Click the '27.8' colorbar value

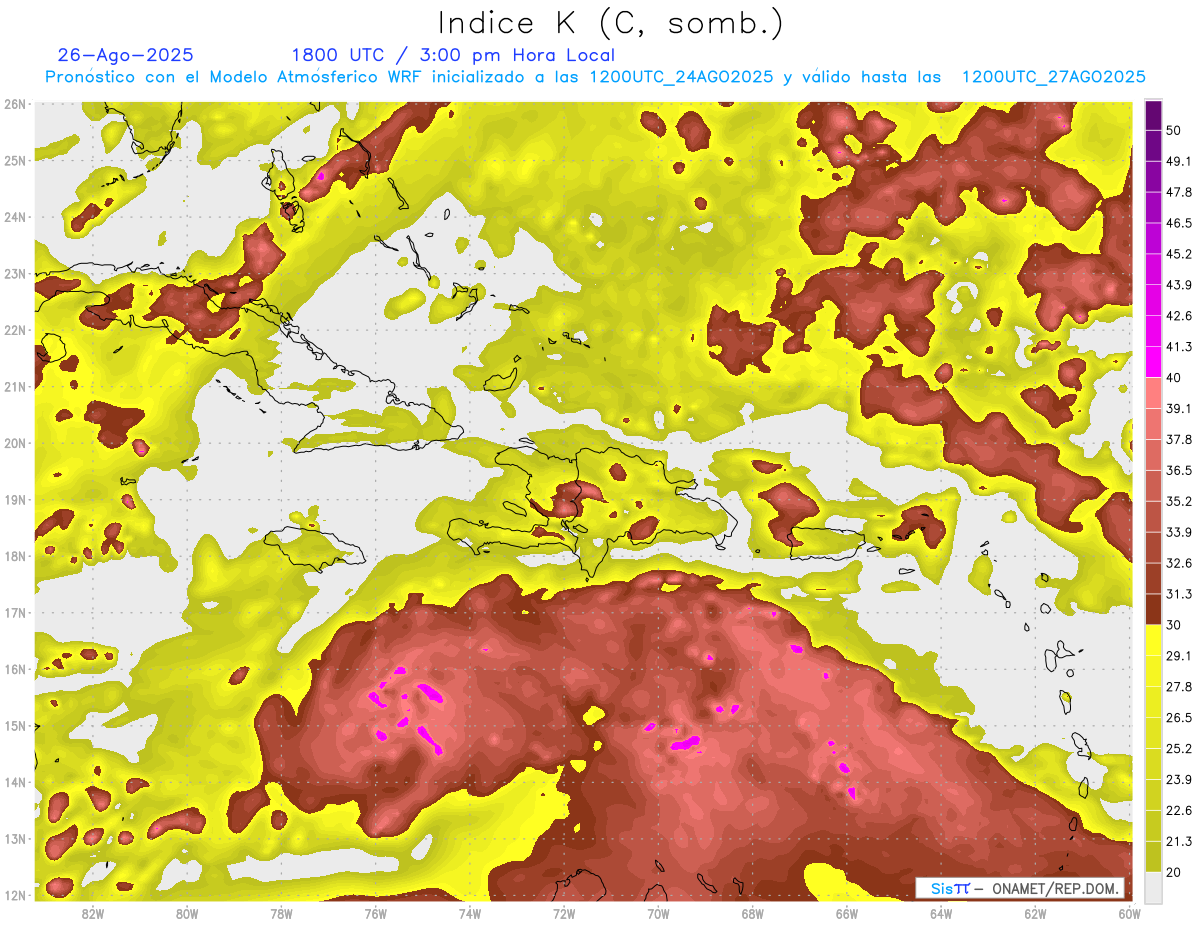[1179, 686]
